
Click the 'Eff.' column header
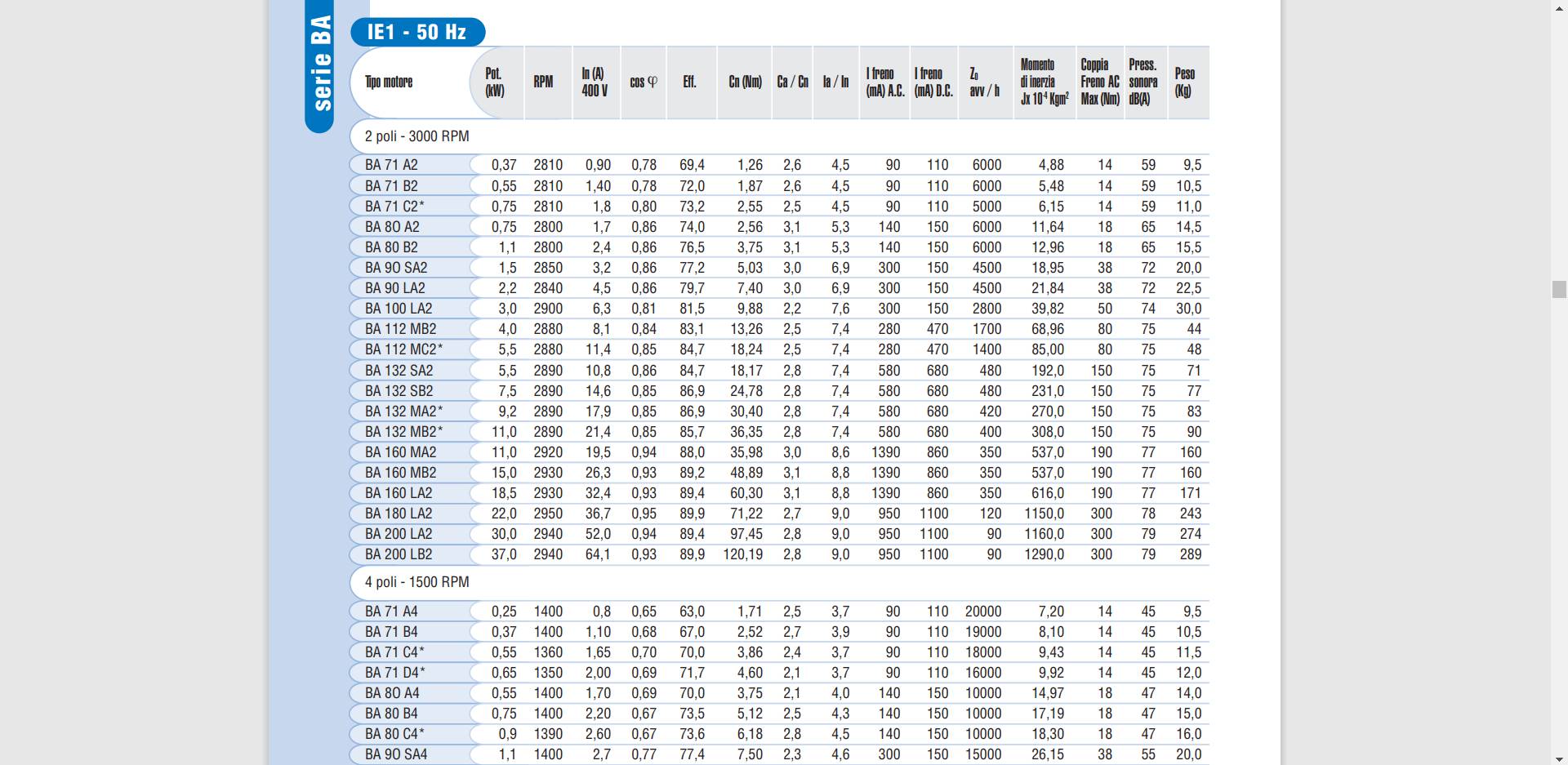click(x=689, y=82)
